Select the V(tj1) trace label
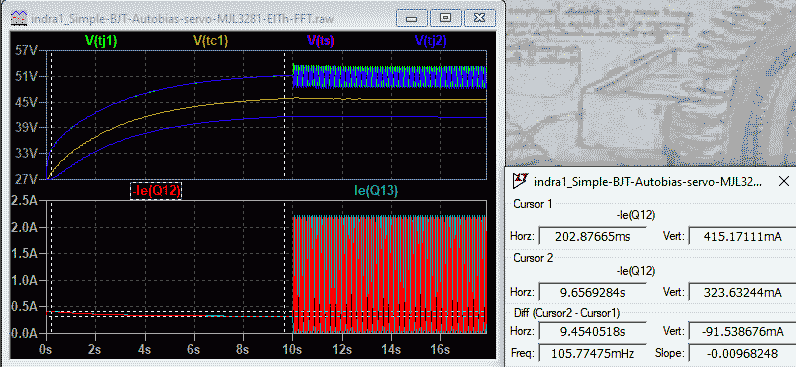The width and height of the screenshot is (796, 367). 101,42
